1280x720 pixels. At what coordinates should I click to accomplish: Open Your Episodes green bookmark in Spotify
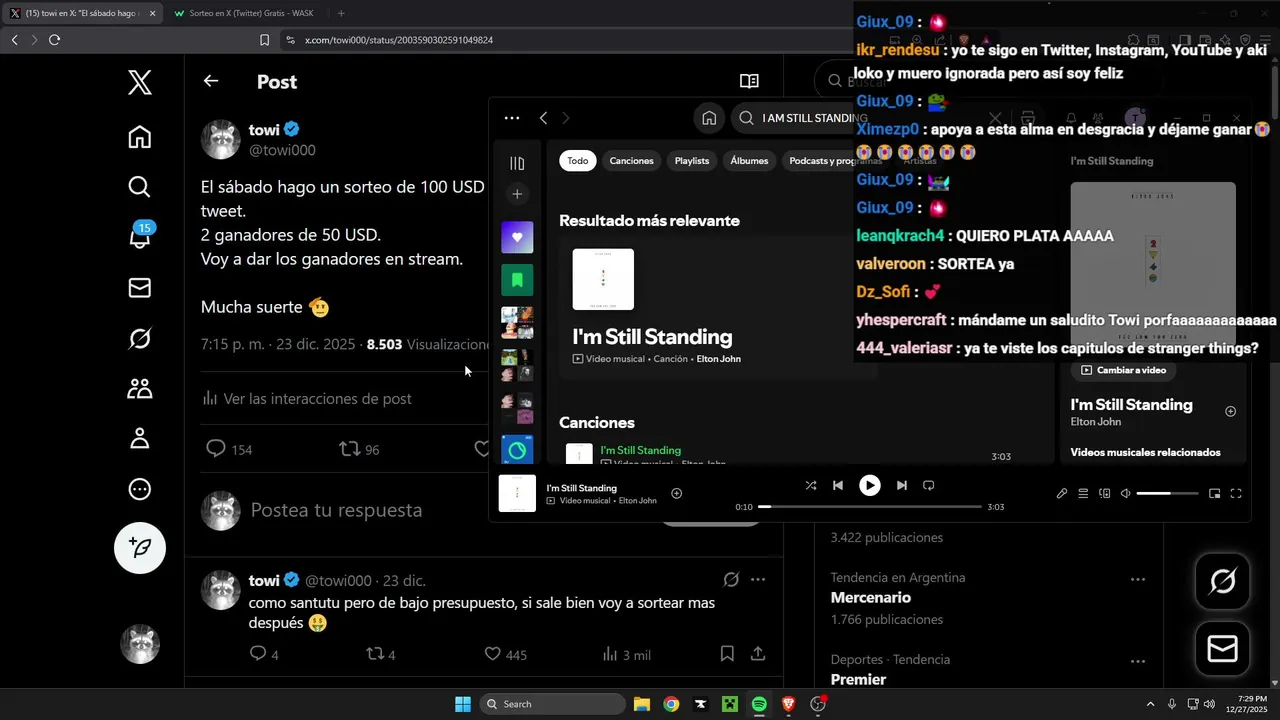[517, 280]
